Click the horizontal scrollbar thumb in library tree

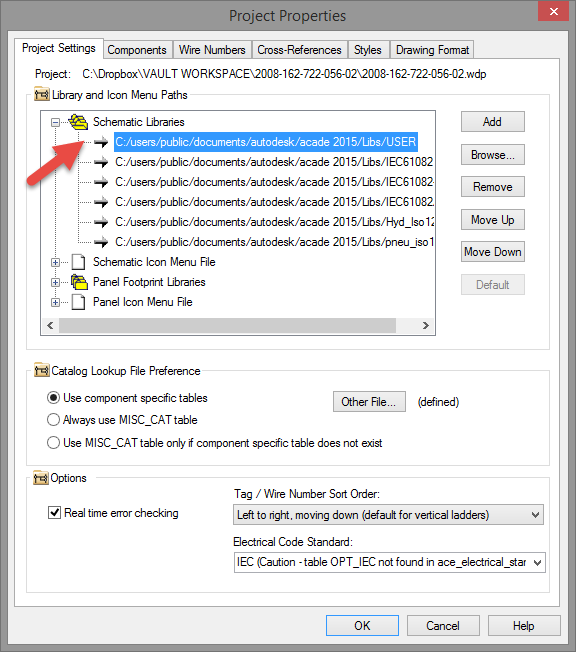[227, 325]
